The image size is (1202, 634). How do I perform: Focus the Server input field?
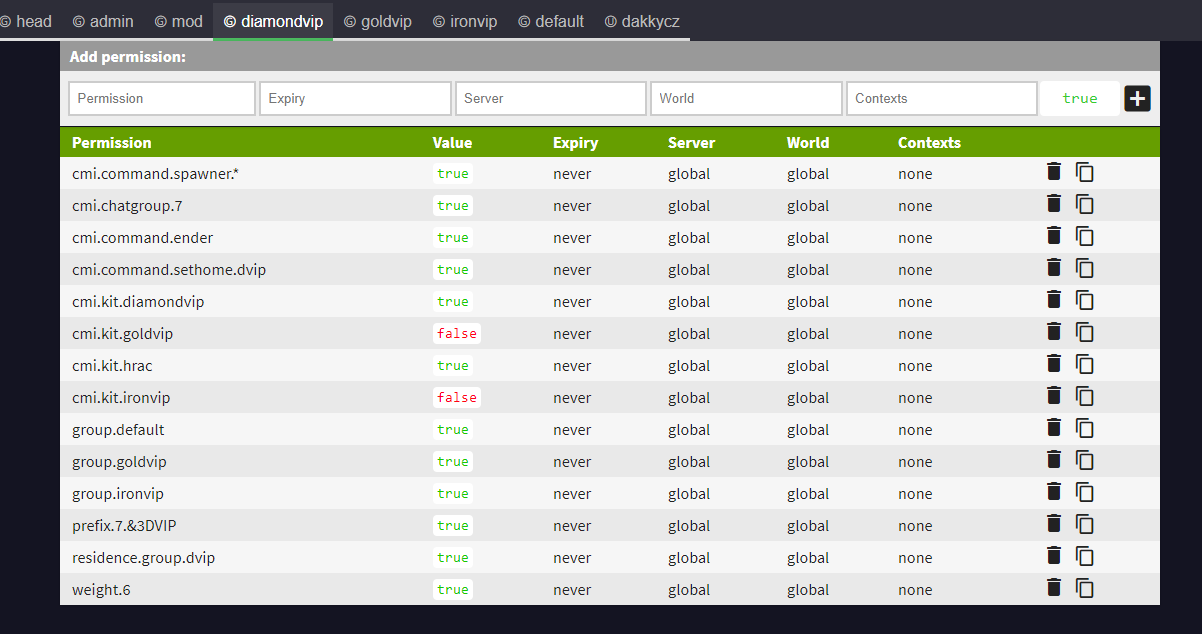551,98
